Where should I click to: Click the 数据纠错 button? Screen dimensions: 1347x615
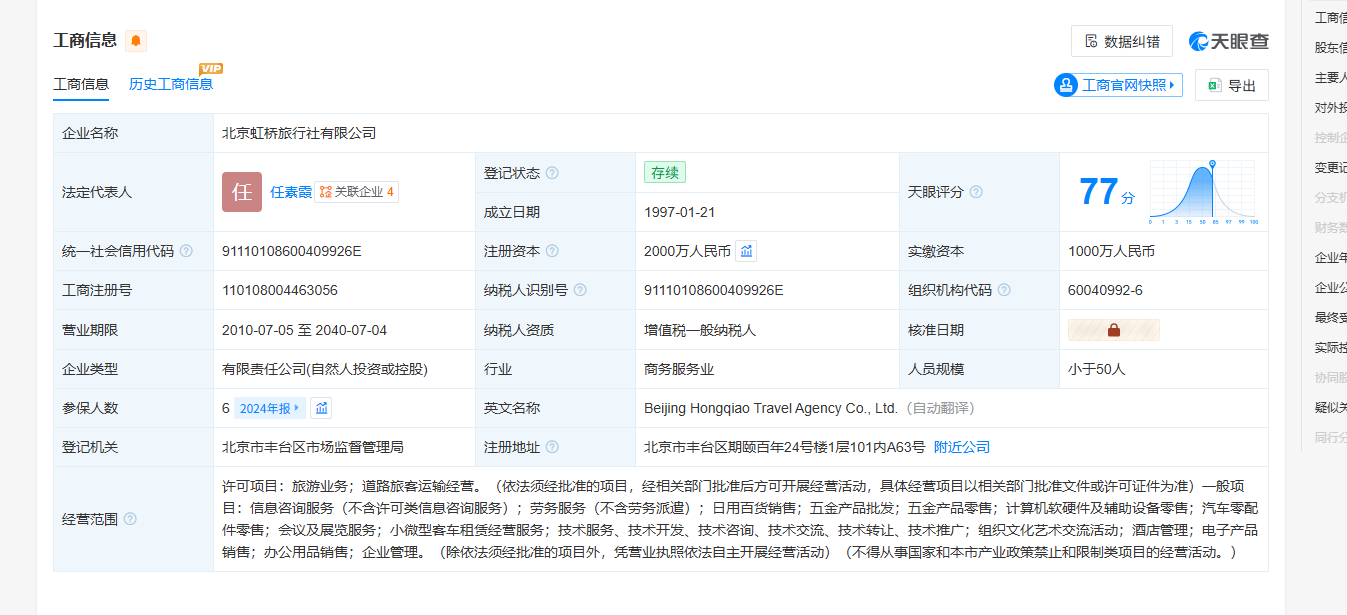[1122, 41]
